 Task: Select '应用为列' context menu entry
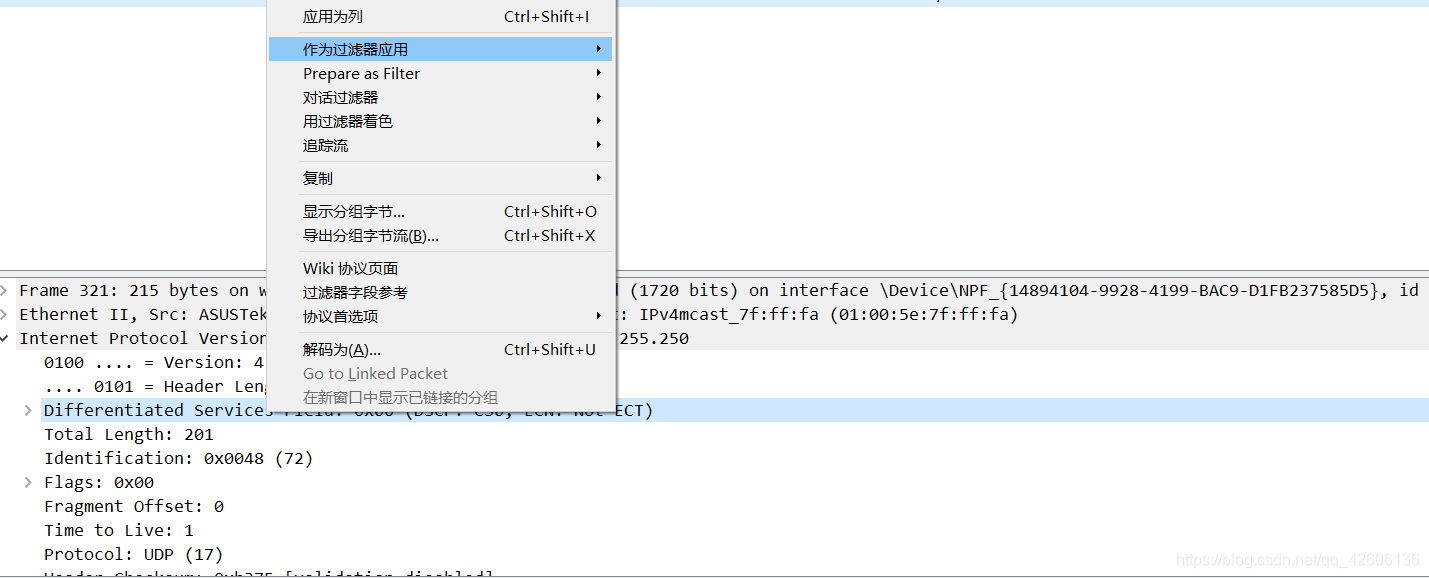click(440, 17)
